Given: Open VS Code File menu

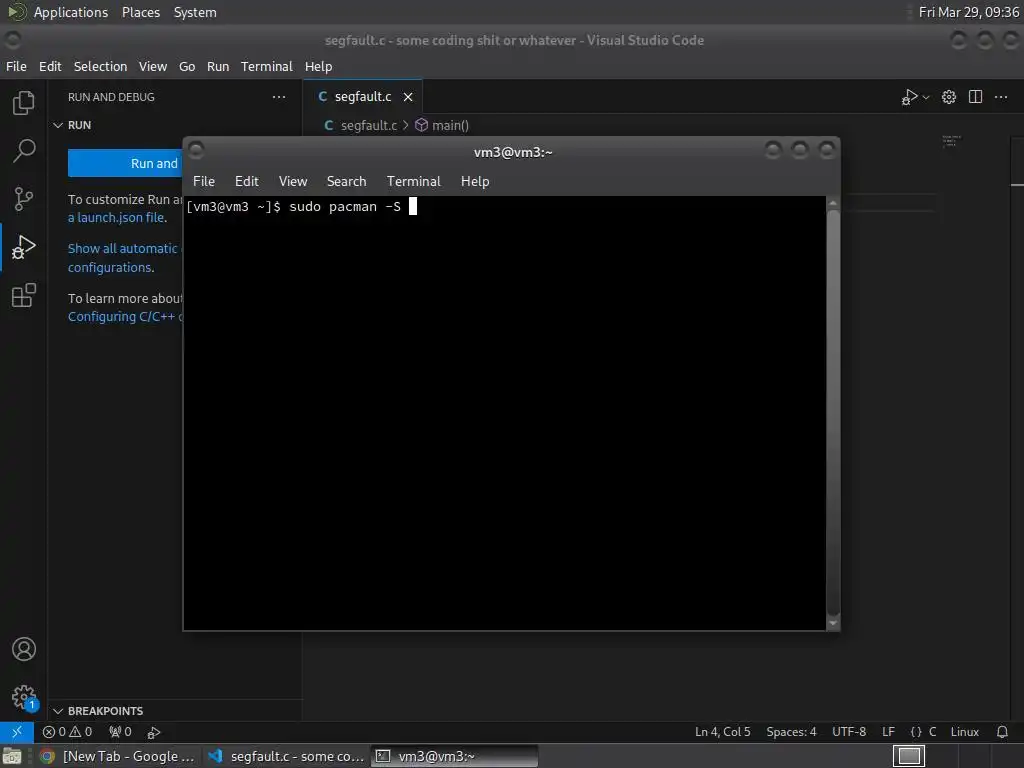Looking at the screenshot, I should pos(16,67).
